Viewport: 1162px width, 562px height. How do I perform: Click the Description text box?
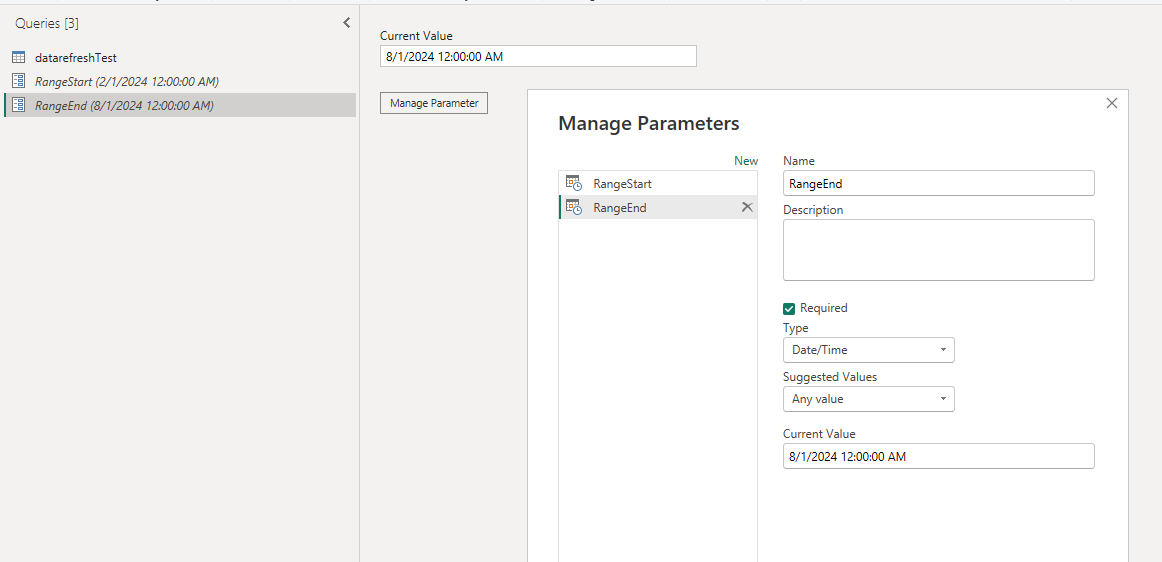coord(938,250)
